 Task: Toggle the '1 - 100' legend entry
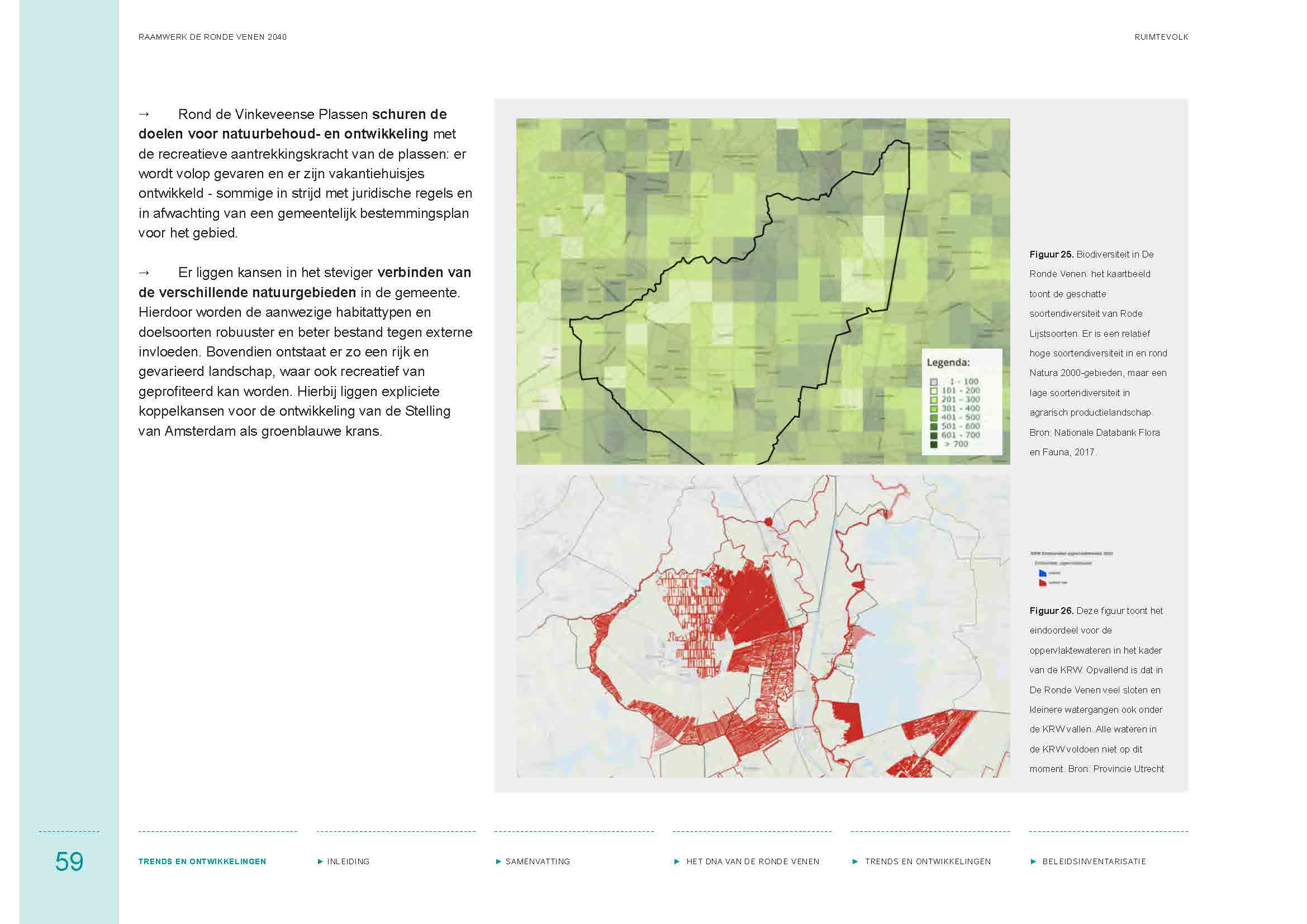pyautogui.click(x=935, y=382)
